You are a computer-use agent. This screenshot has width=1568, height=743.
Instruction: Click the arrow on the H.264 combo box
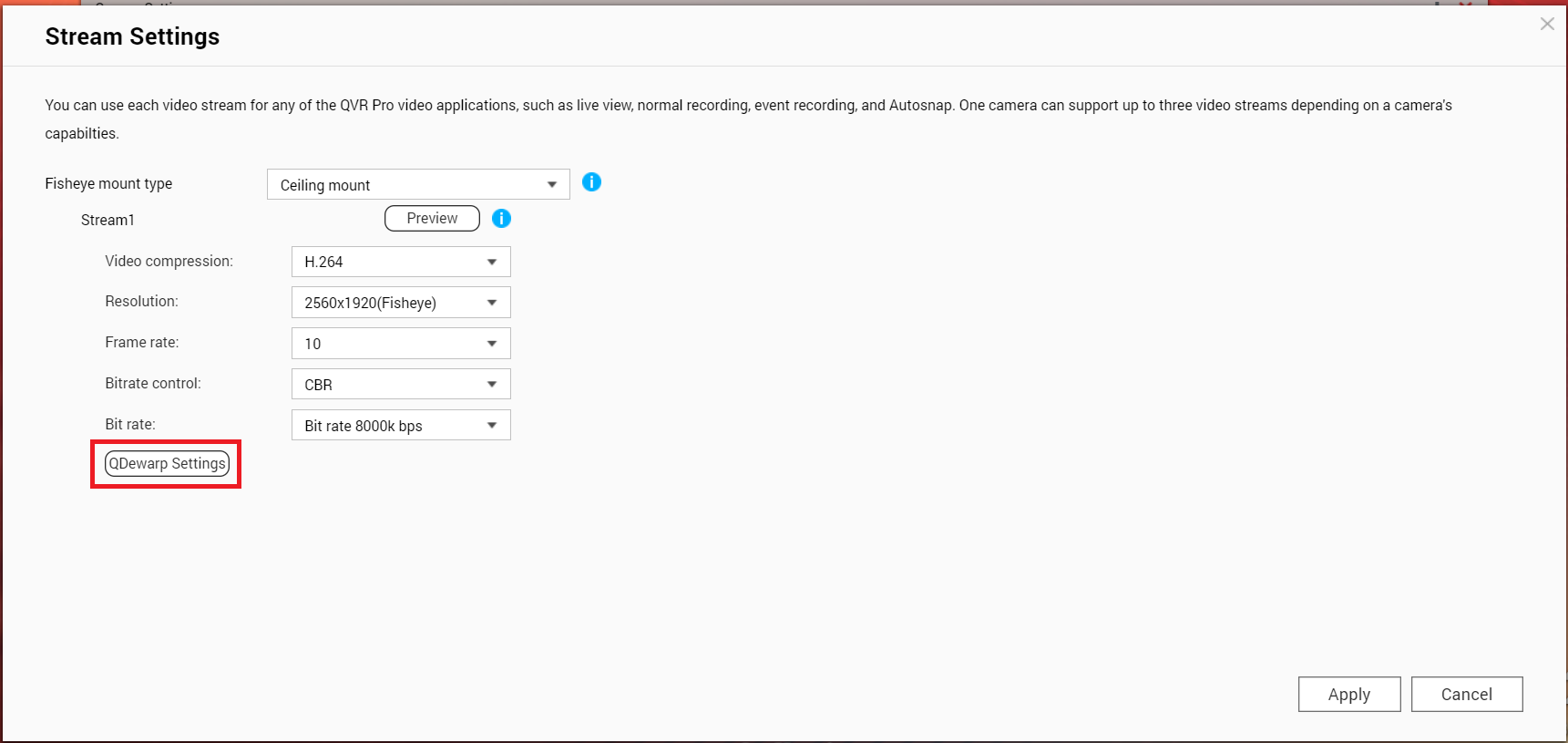click(492, 263)
